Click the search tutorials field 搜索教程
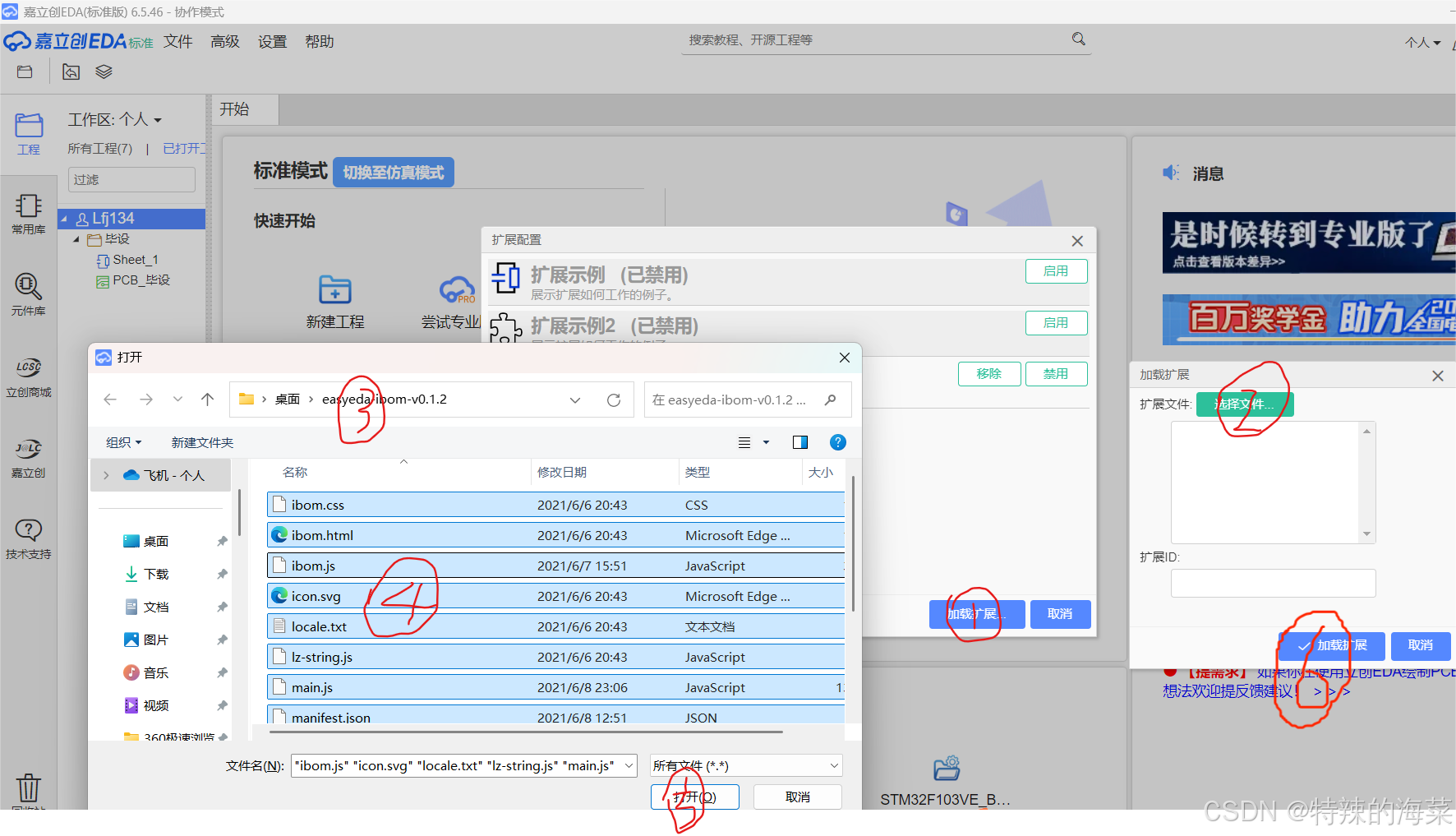This screenshot has height=836, width=1456. pos(875,39)
